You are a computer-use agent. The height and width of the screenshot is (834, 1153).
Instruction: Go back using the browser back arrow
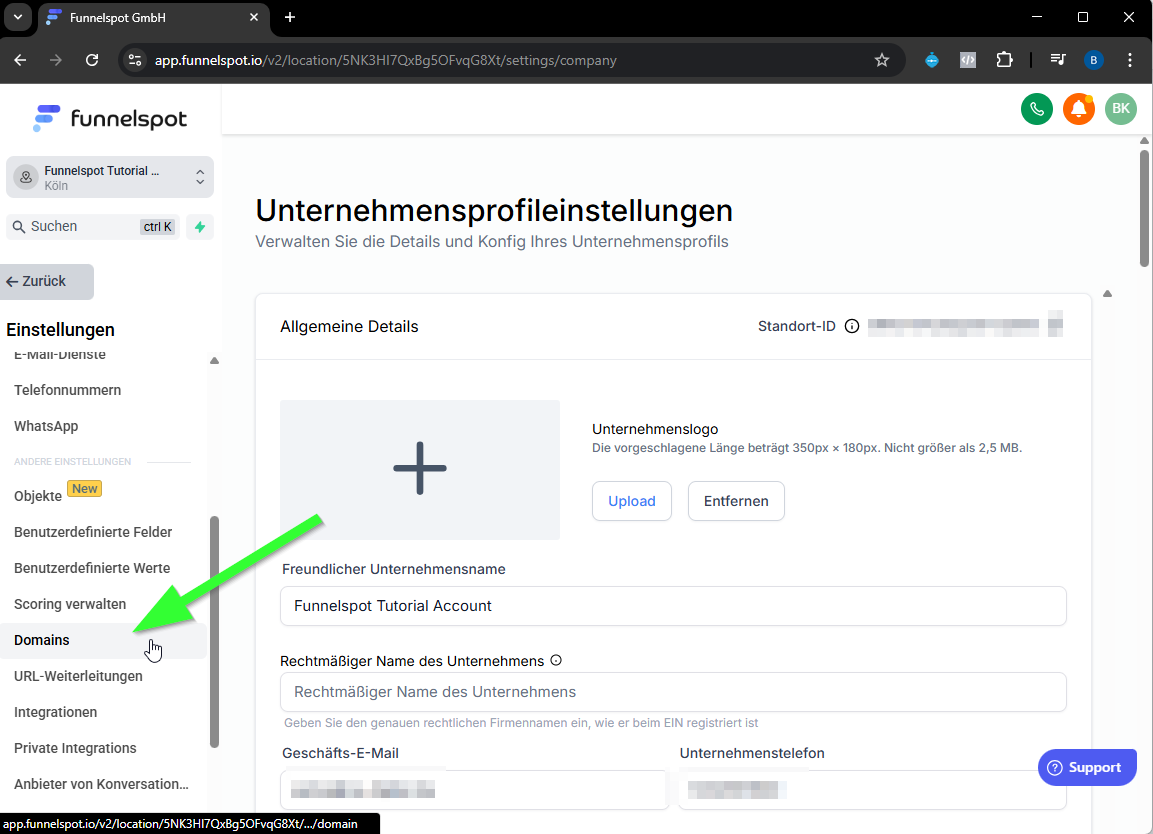point(21,60)
